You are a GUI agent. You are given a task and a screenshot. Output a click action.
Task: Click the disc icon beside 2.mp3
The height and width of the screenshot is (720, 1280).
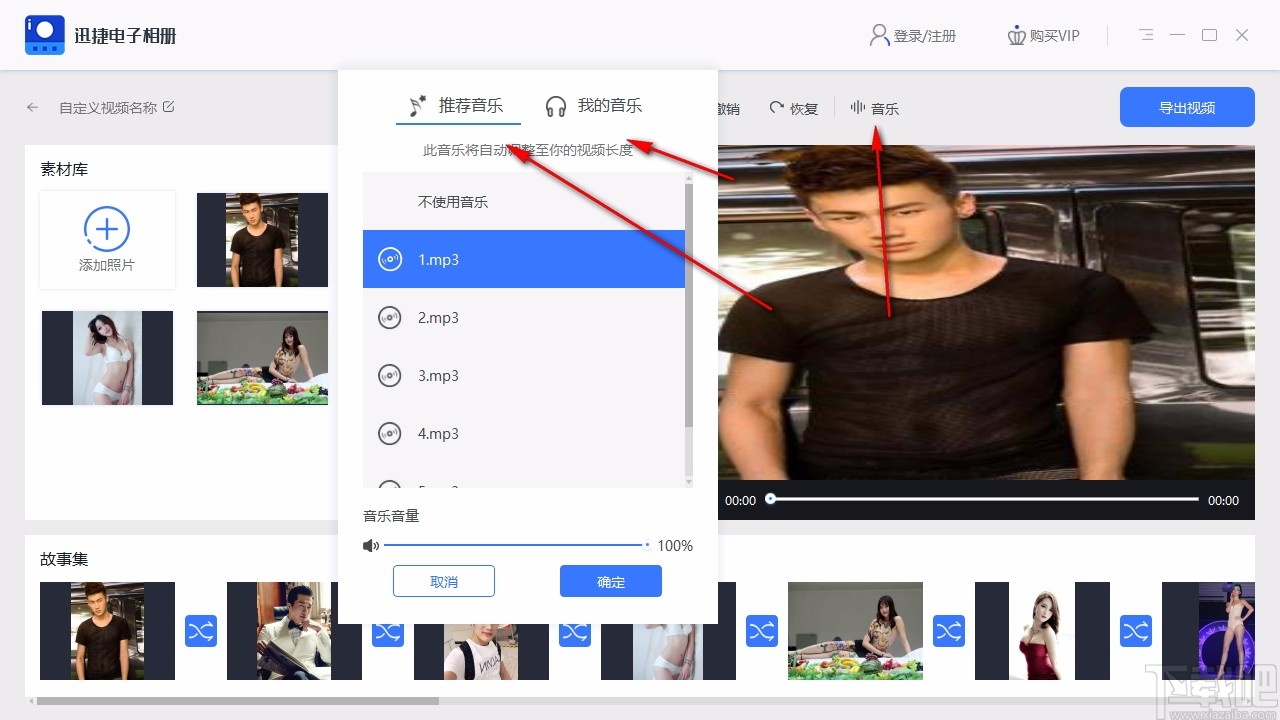pos(389,318)
